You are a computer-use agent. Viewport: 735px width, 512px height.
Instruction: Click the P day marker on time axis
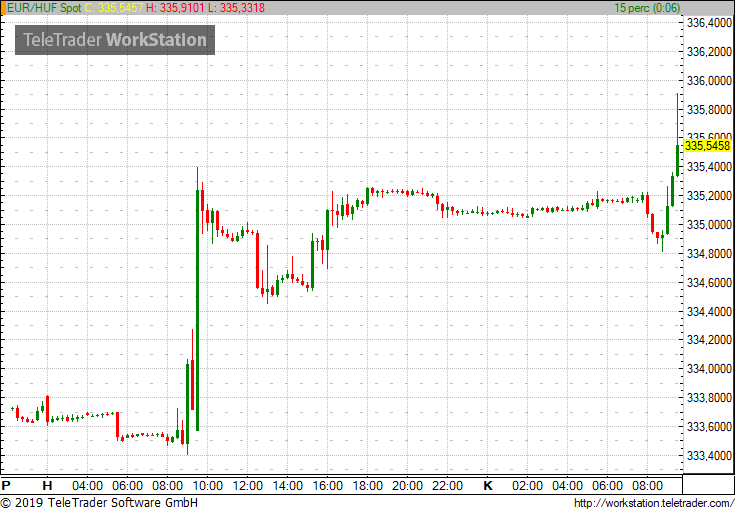tap(6, 485)
